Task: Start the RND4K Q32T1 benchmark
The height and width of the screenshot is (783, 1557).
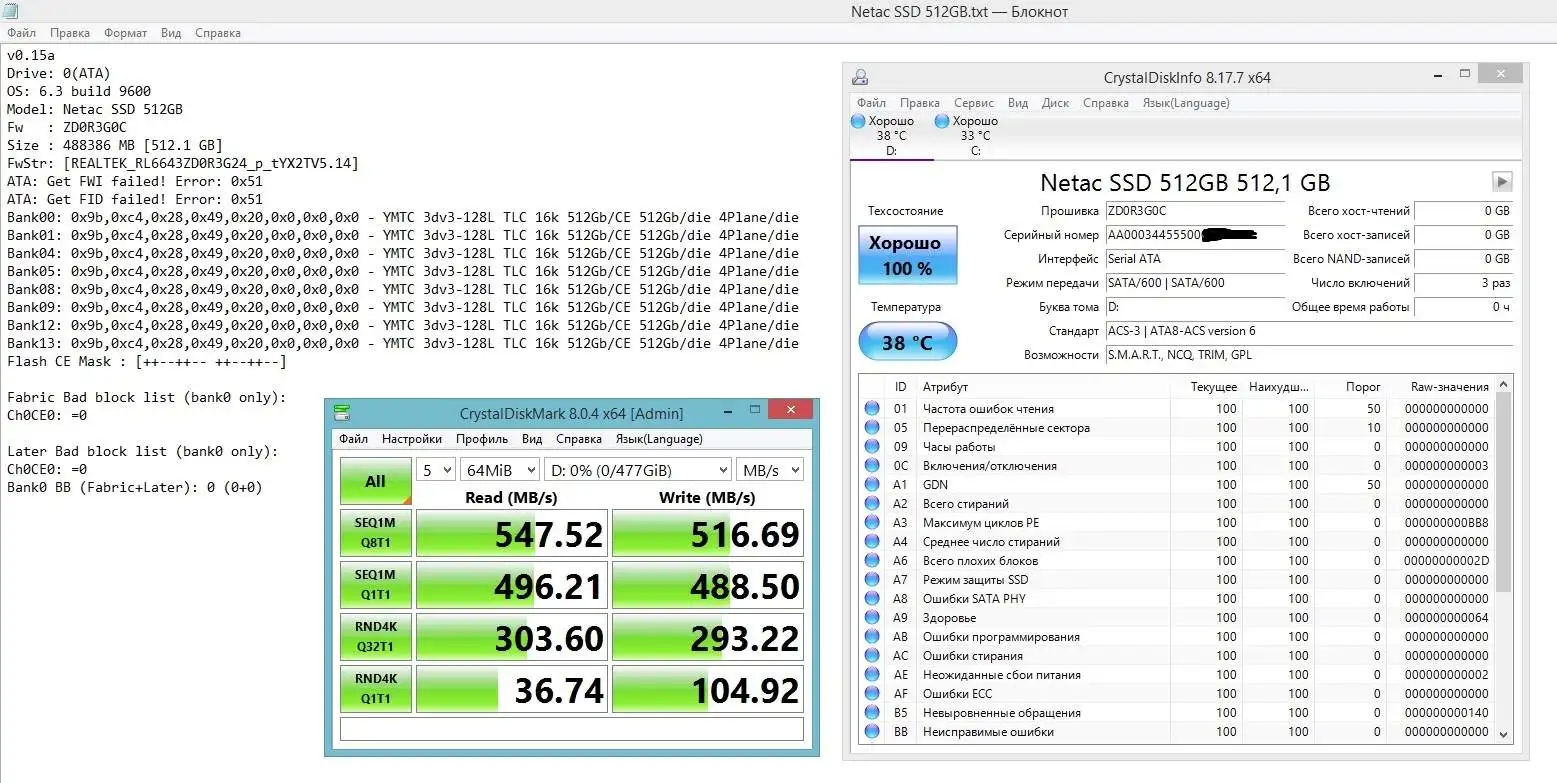Action: (x=375, y=637)
